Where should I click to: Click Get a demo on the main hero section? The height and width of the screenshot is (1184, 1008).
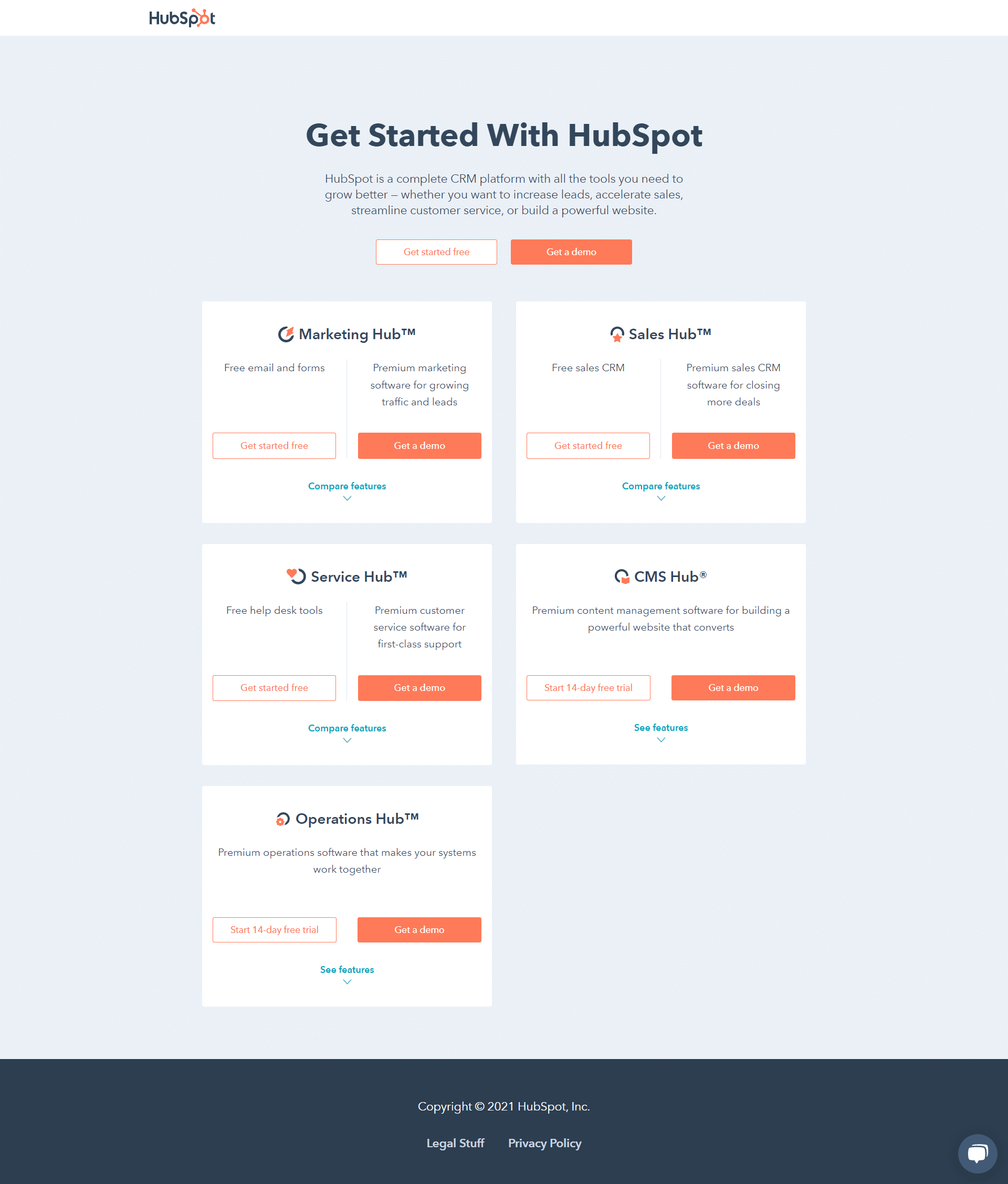point(570,251)
